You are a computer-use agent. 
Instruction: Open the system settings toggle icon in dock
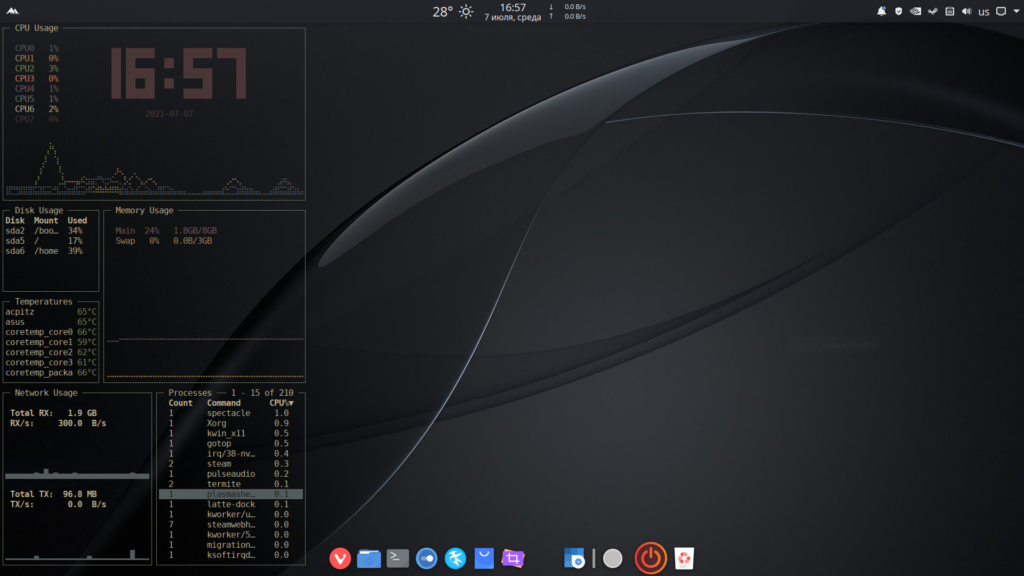point(426,558)
